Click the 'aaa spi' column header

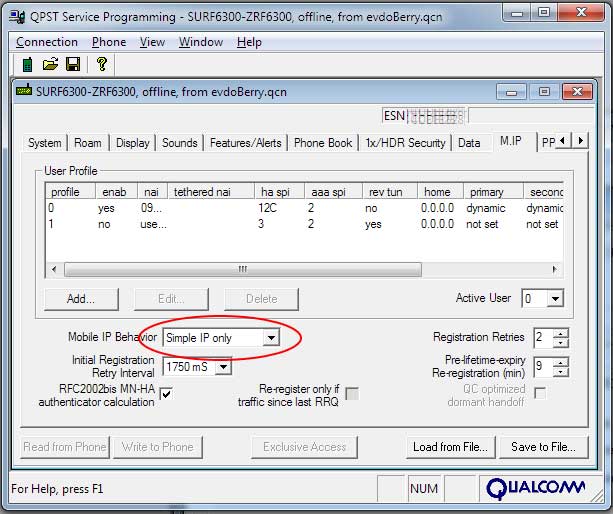click(333, 192)
